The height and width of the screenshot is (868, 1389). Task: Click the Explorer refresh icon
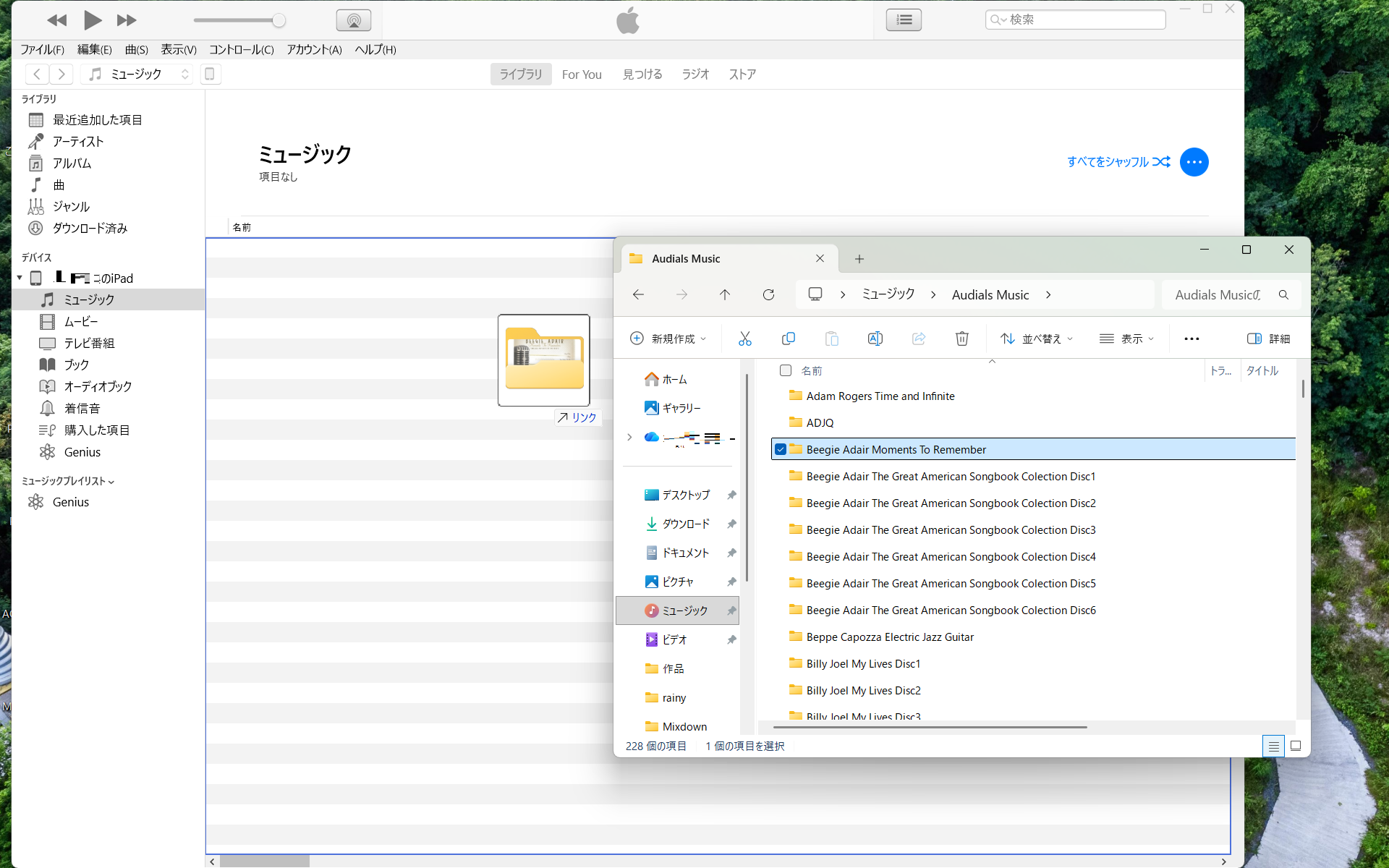pyautogui.click(x=768, y=294)
